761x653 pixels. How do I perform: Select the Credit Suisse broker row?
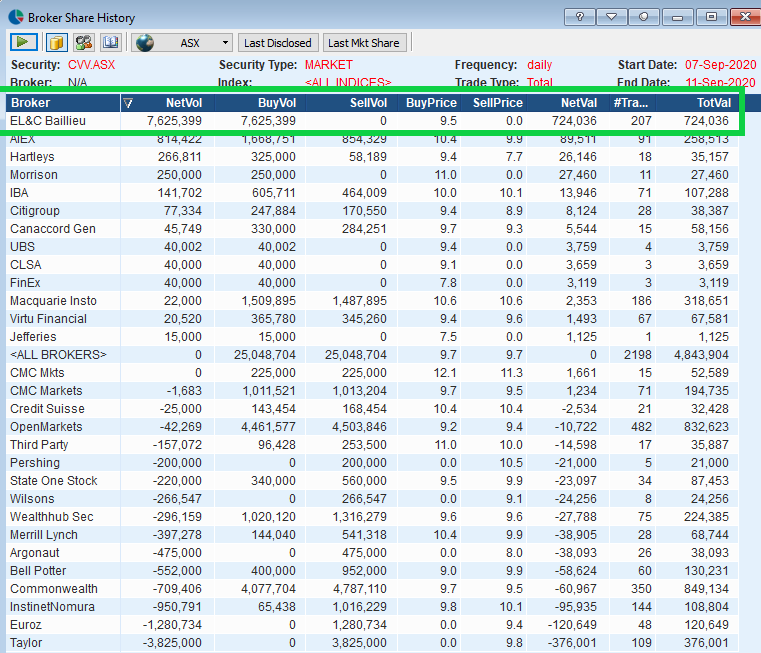coord(372,408)
